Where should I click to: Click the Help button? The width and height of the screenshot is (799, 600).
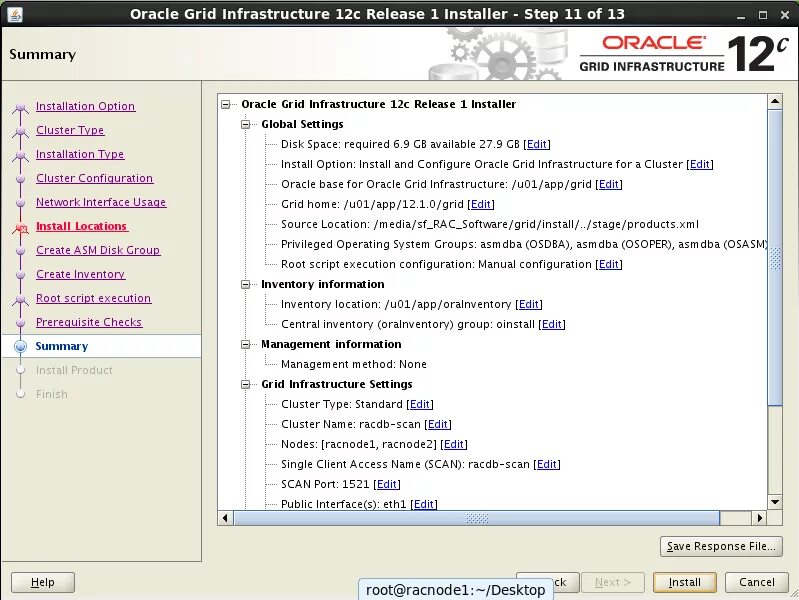pyautogui.click(x=43, y=582)
